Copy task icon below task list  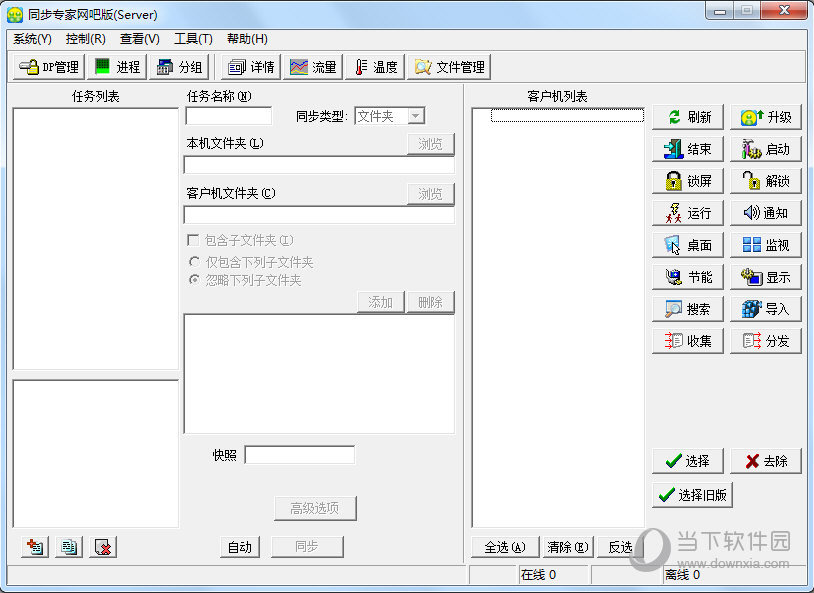pyautogui.click(x=69, y=547)
